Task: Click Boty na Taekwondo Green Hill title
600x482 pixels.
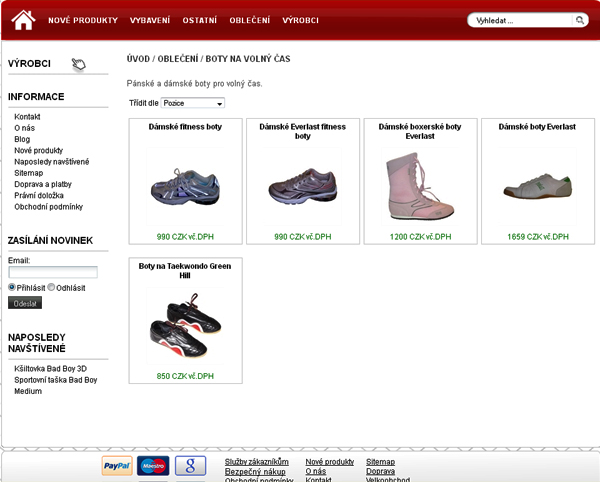Action: click(185, 270)
